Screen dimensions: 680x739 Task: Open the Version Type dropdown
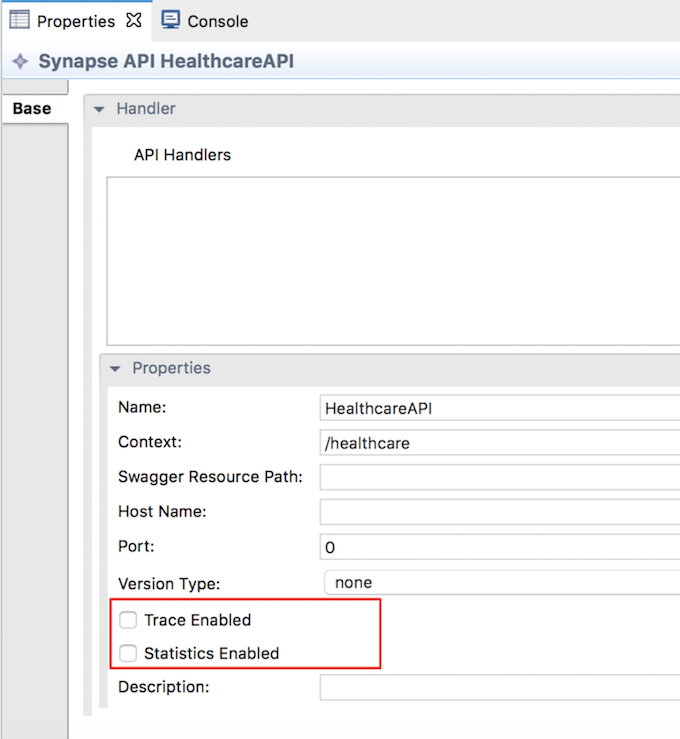pyautogui.click(x=502, y=583)
